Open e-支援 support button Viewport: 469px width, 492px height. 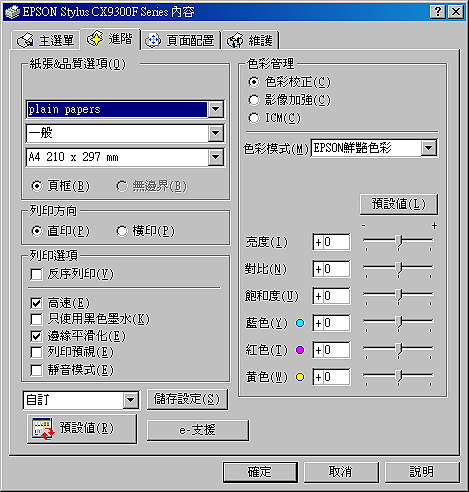198,430
